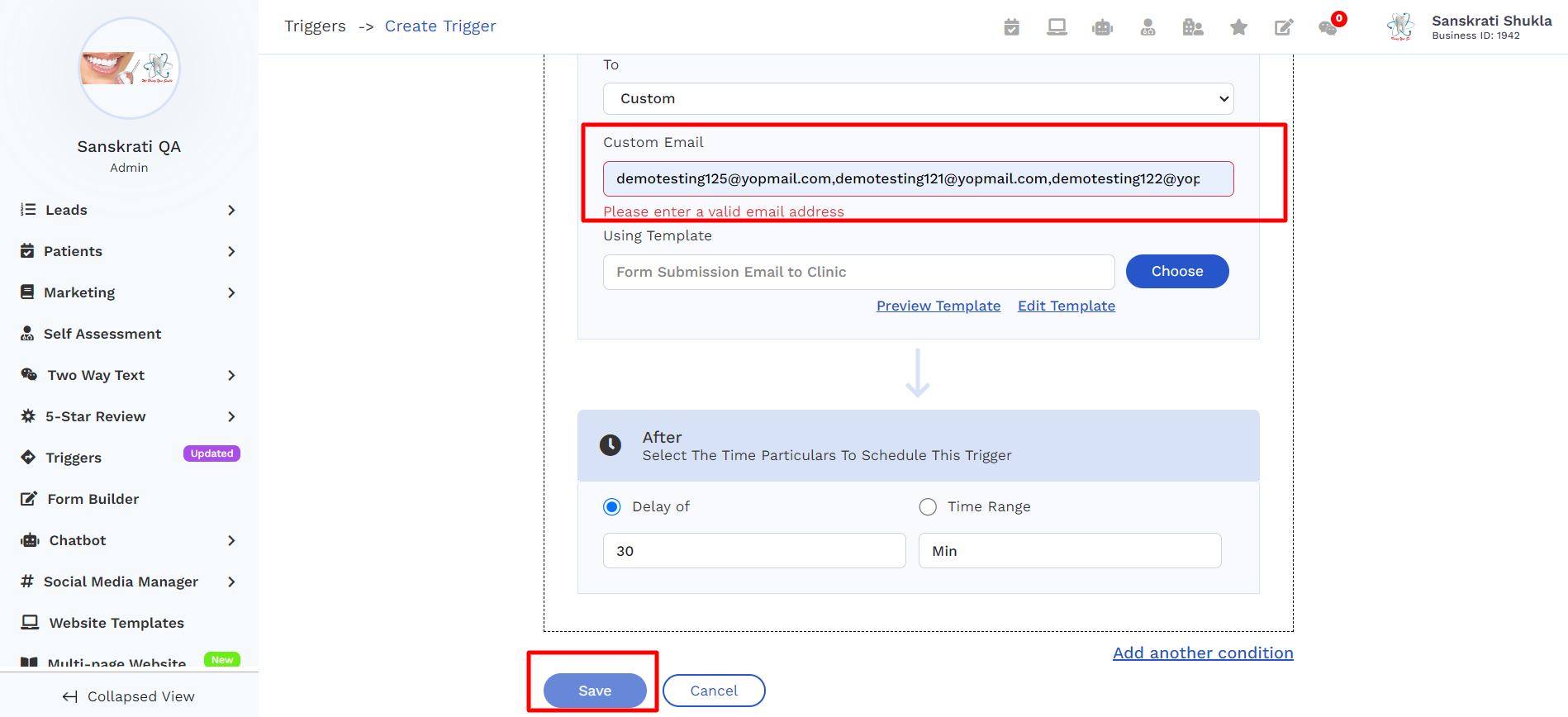Select the Time Range radio button

pyautogui.click(x=928, y=506)
